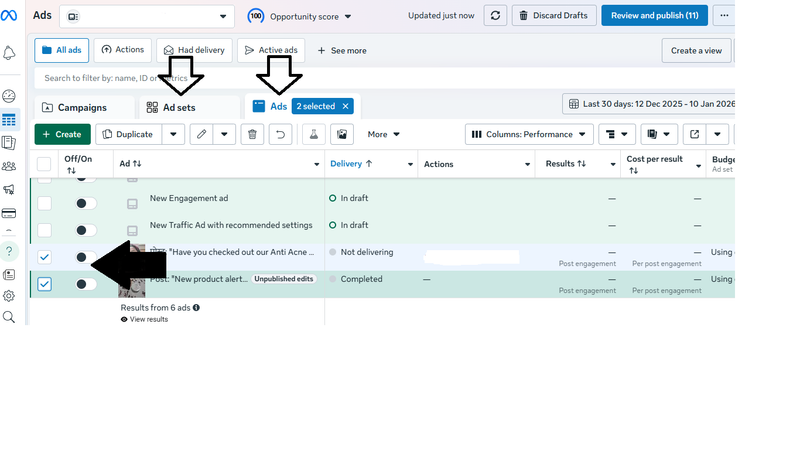The width and height of the screenshot is (800, 450).
Task: Click the refresh icon beside Updated just now
Action: 495,16
